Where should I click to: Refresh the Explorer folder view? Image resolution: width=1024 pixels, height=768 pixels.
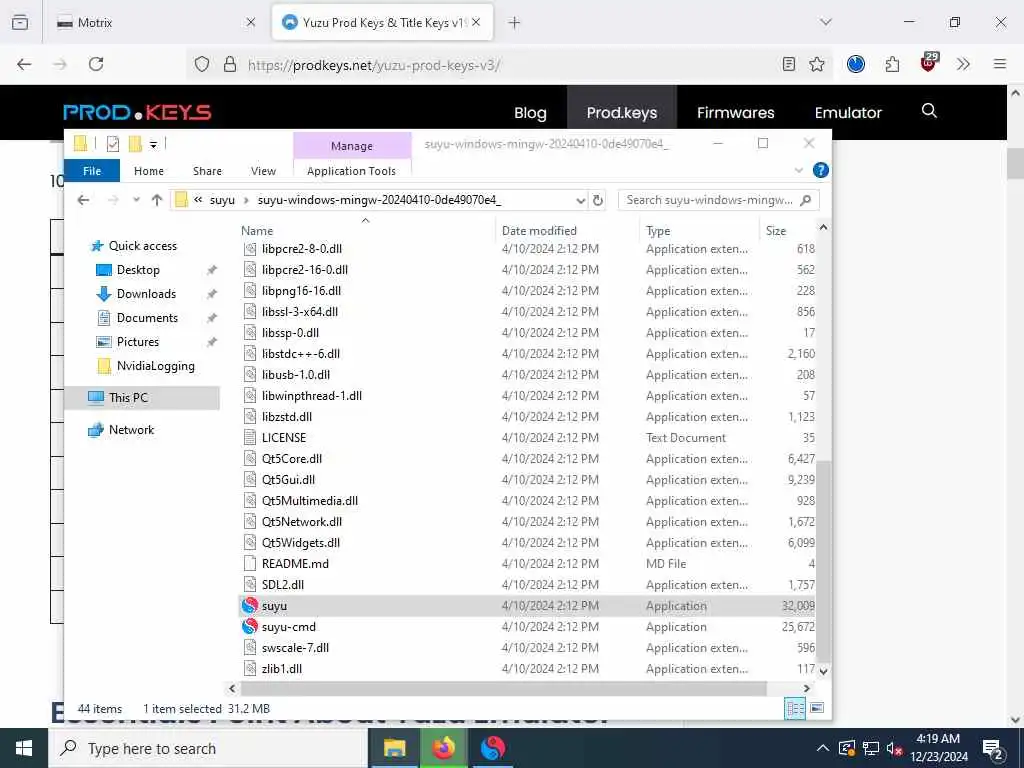(598, 200)
